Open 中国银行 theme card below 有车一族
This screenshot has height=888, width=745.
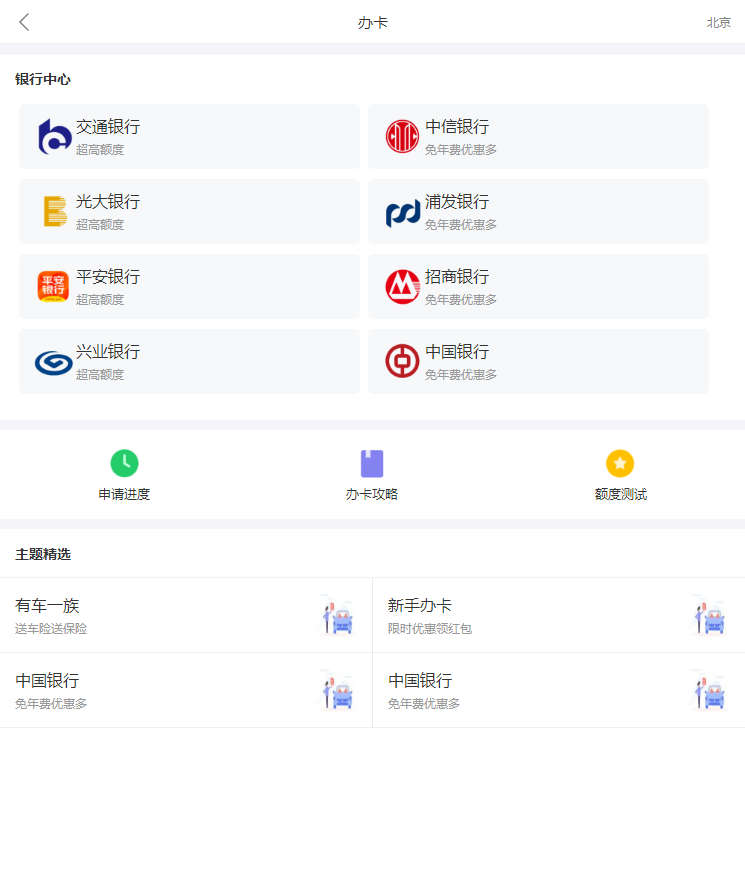[x=150, y=690]
